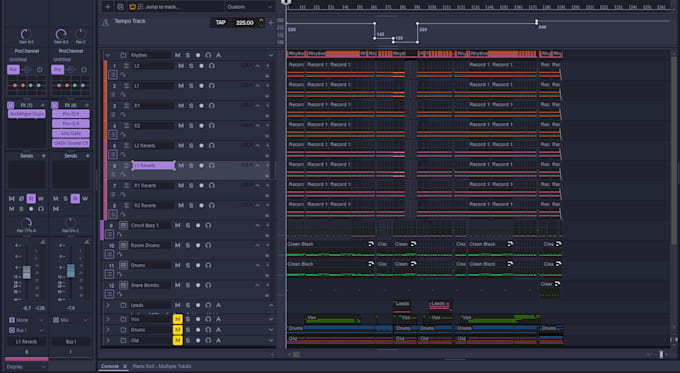Click the add track plus icon
680x373 pixels.
point(108,7)
